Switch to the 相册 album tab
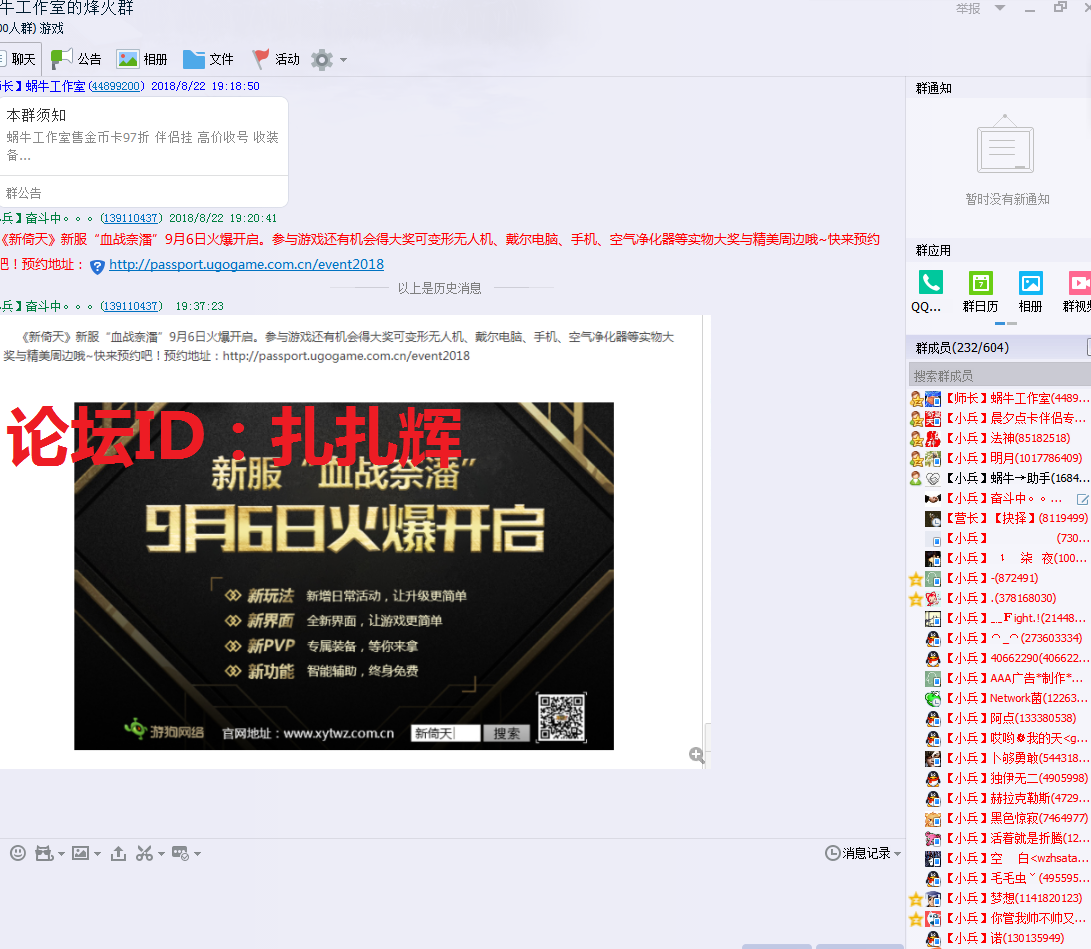Image resolution: width=1091 pixels, height=949 pixels. pos(142,59)
